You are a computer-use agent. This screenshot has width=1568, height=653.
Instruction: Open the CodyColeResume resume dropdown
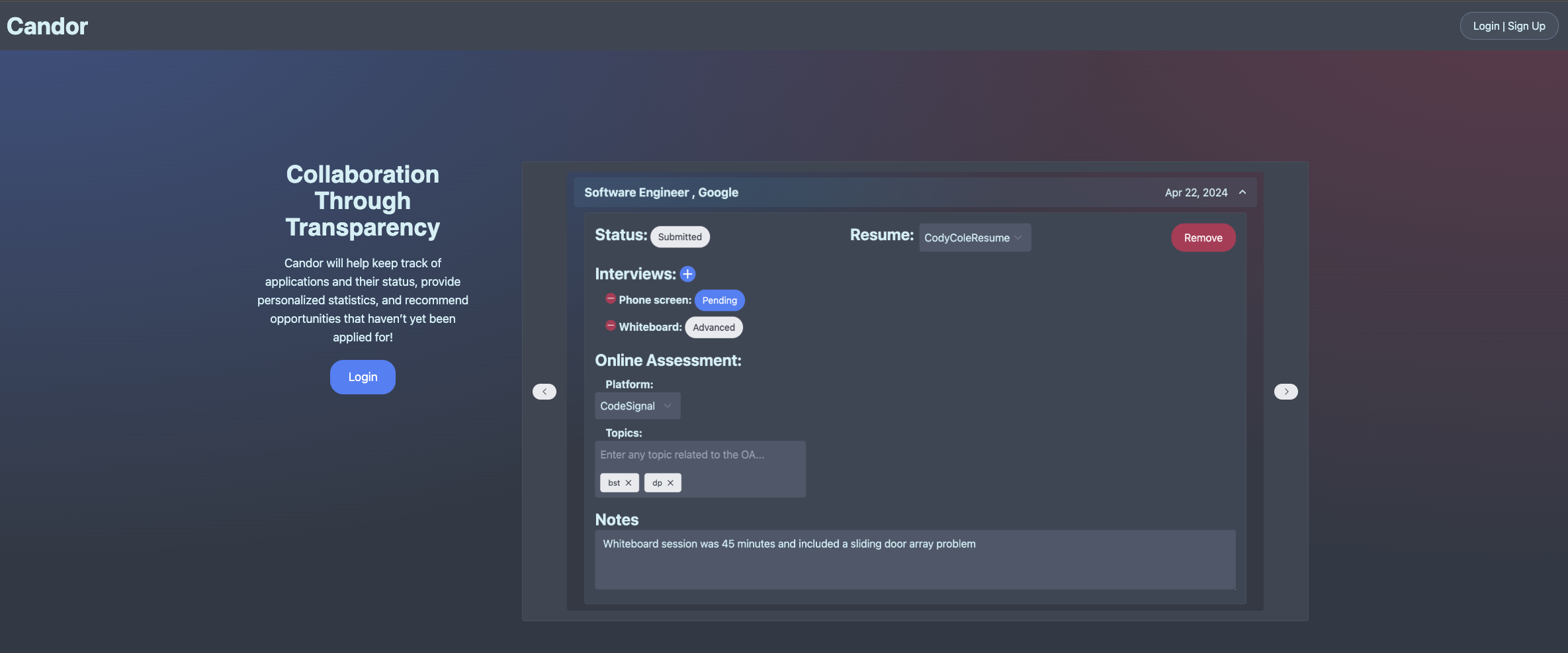(x=974, y=238)
